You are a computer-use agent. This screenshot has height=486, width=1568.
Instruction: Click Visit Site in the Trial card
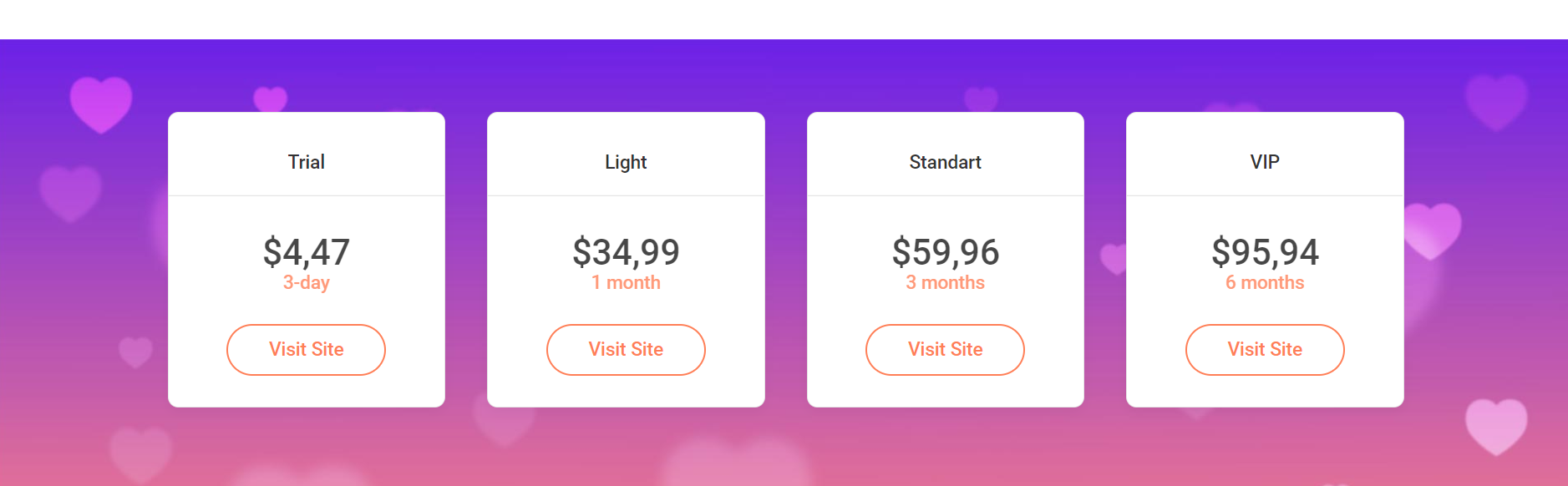[306, 350]
